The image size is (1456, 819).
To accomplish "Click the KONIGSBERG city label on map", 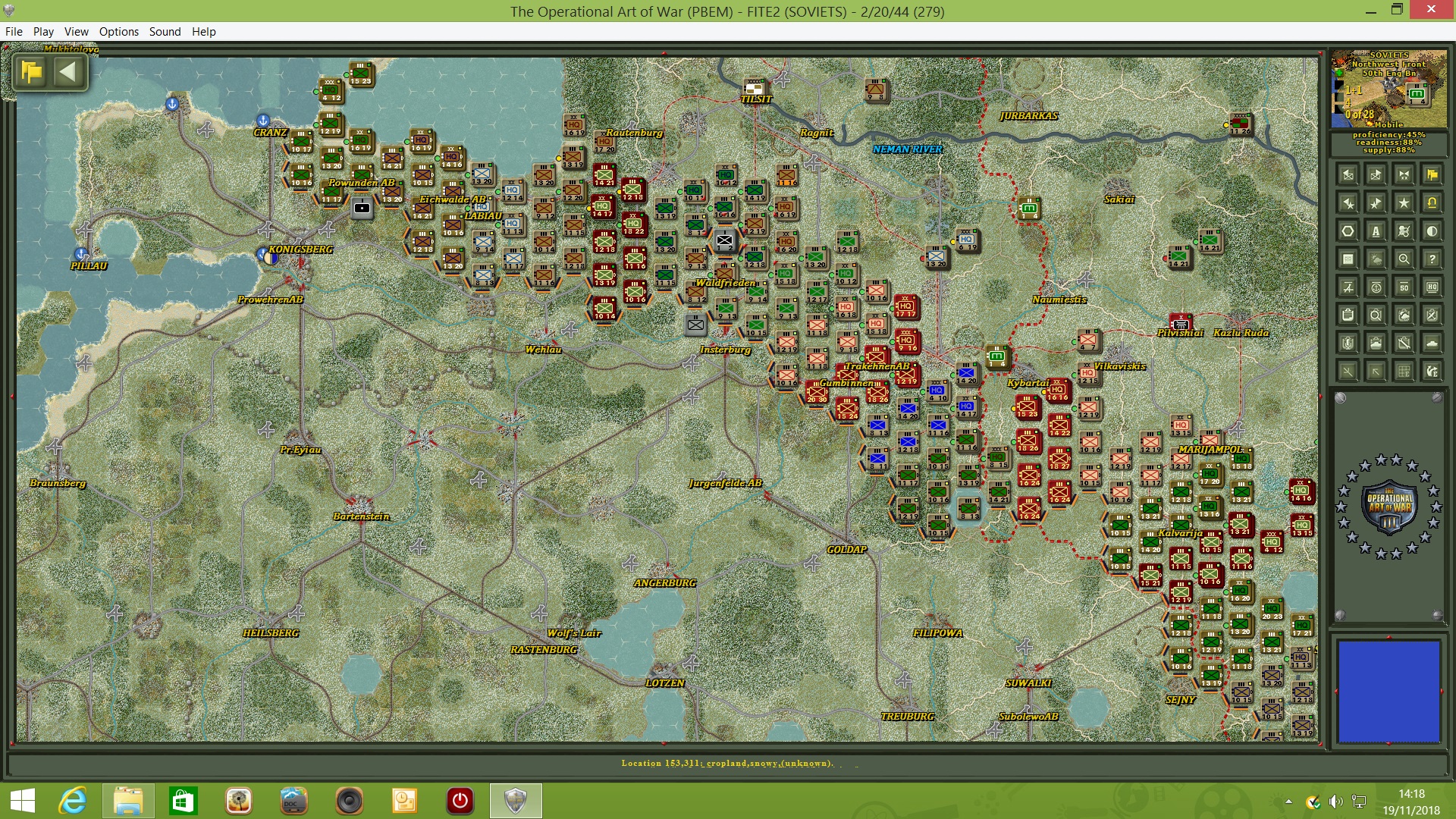I will tap(301, 249).
